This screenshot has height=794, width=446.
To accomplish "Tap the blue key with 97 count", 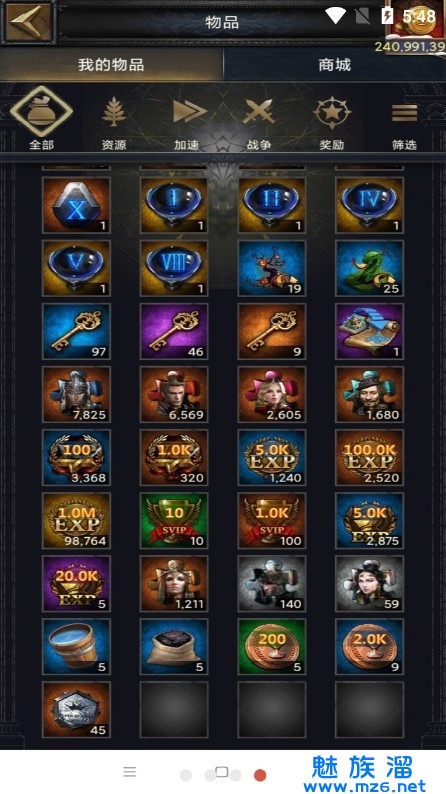I will click(x=76, y=331).
